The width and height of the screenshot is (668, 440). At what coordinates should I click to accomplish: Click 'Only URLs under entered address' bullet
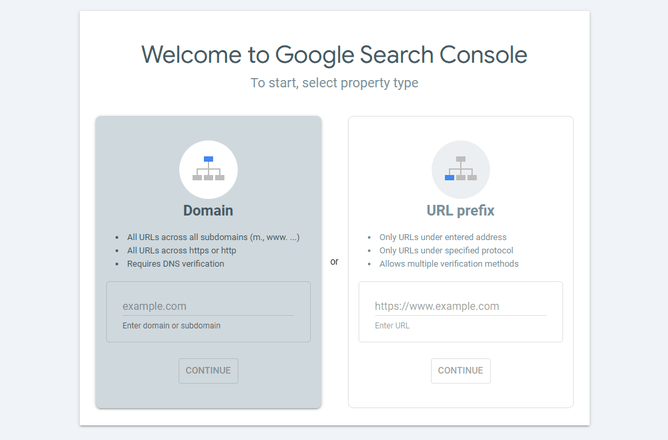click(x=442, y=237)
